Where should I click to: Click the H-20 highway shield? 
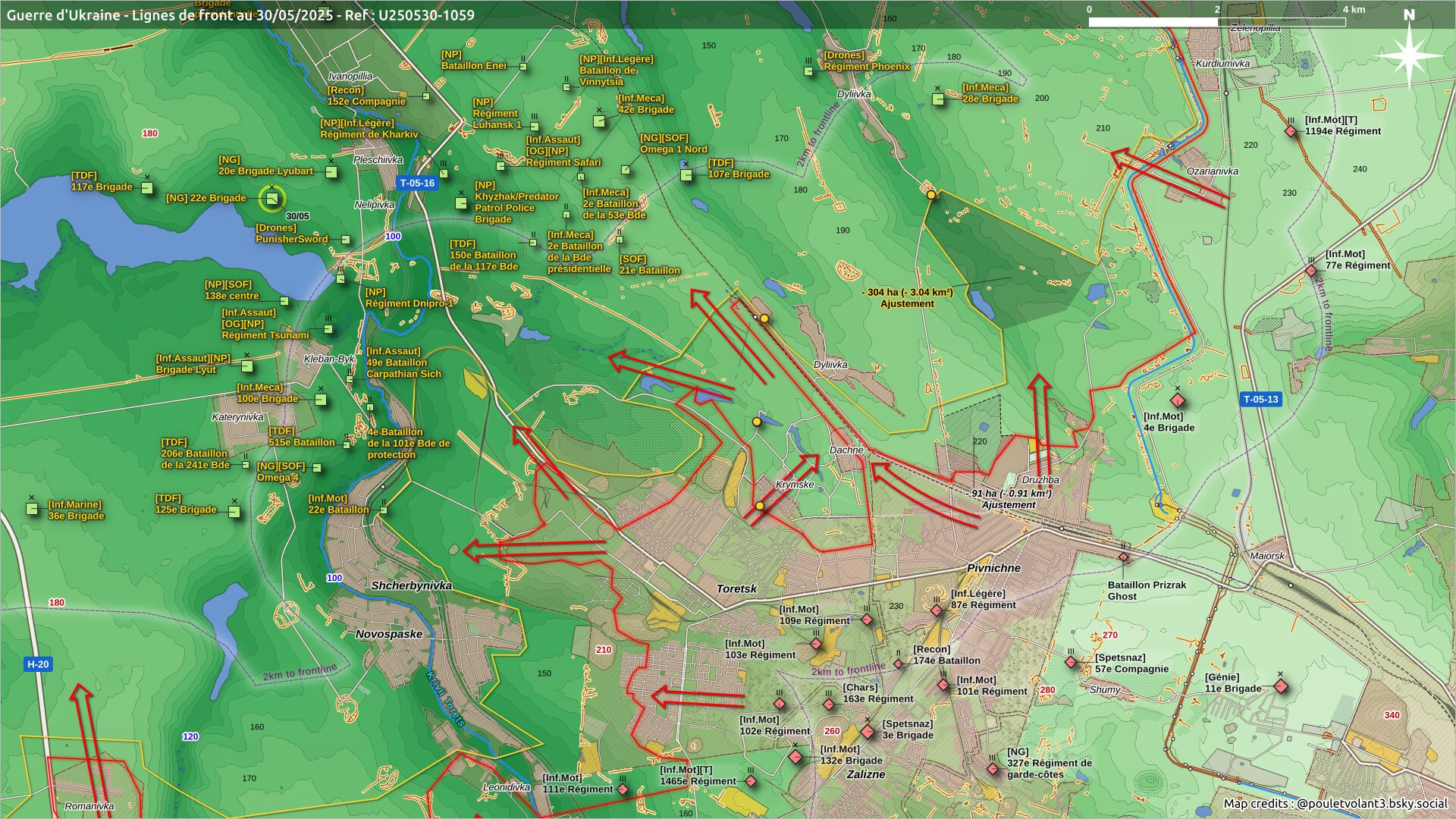coord(38,664)
